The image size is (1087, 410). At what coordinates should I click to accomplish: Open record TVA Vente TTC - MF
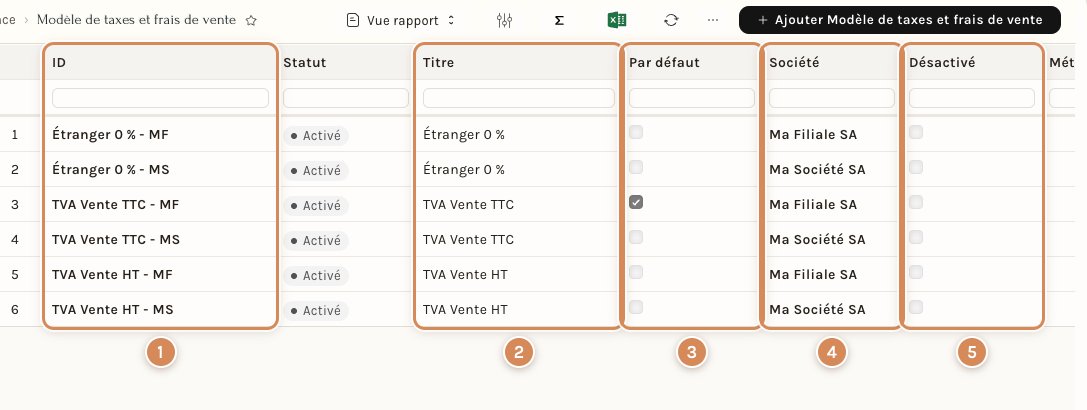click(x=116, y=205)
